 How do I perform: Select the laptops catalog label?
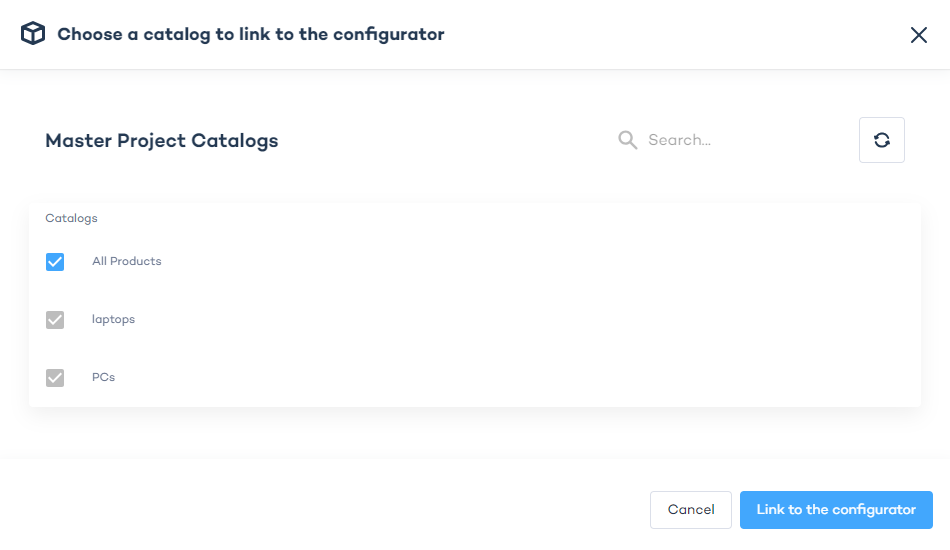[113, 319]
